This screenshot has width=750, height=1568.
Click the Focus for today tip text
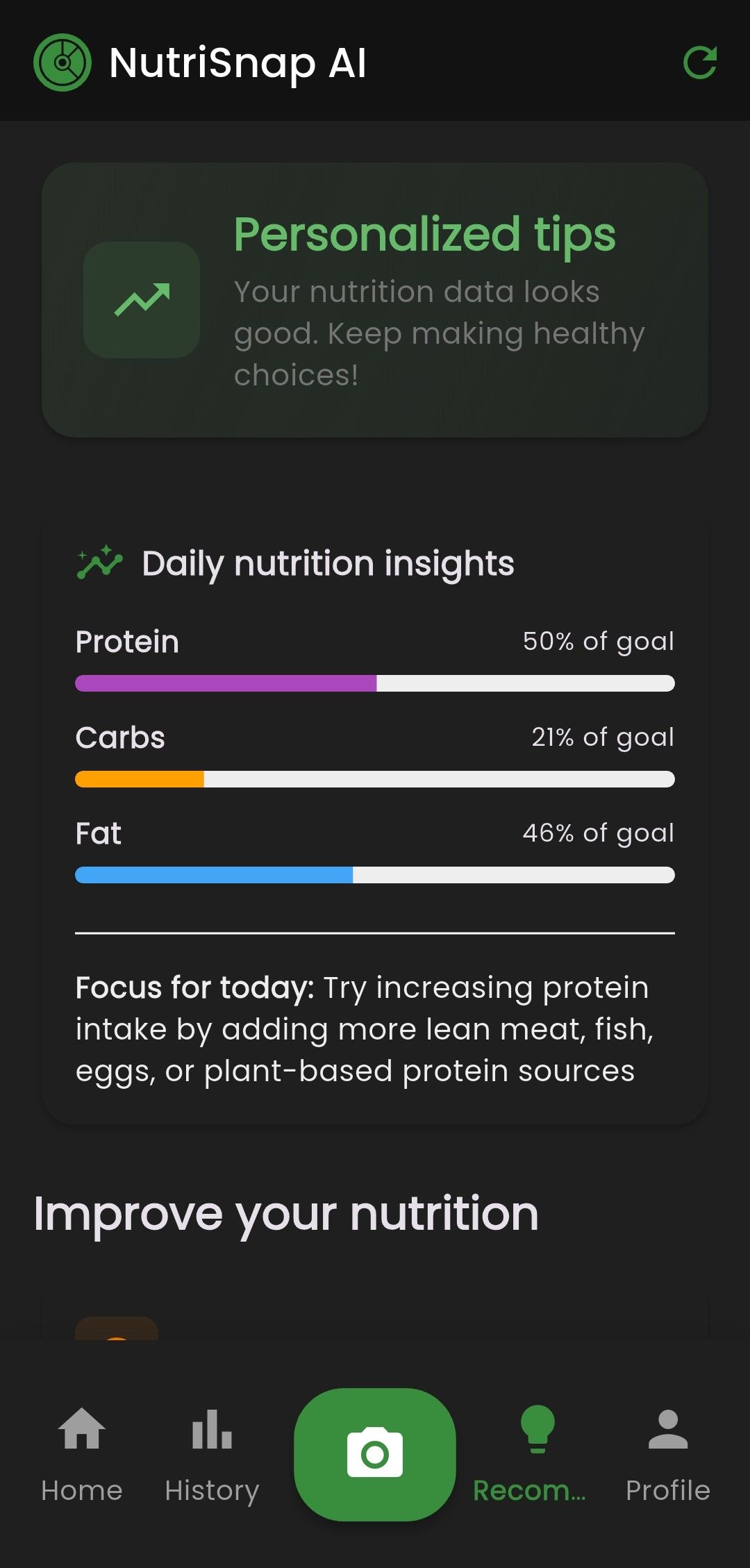point(364,1029)
